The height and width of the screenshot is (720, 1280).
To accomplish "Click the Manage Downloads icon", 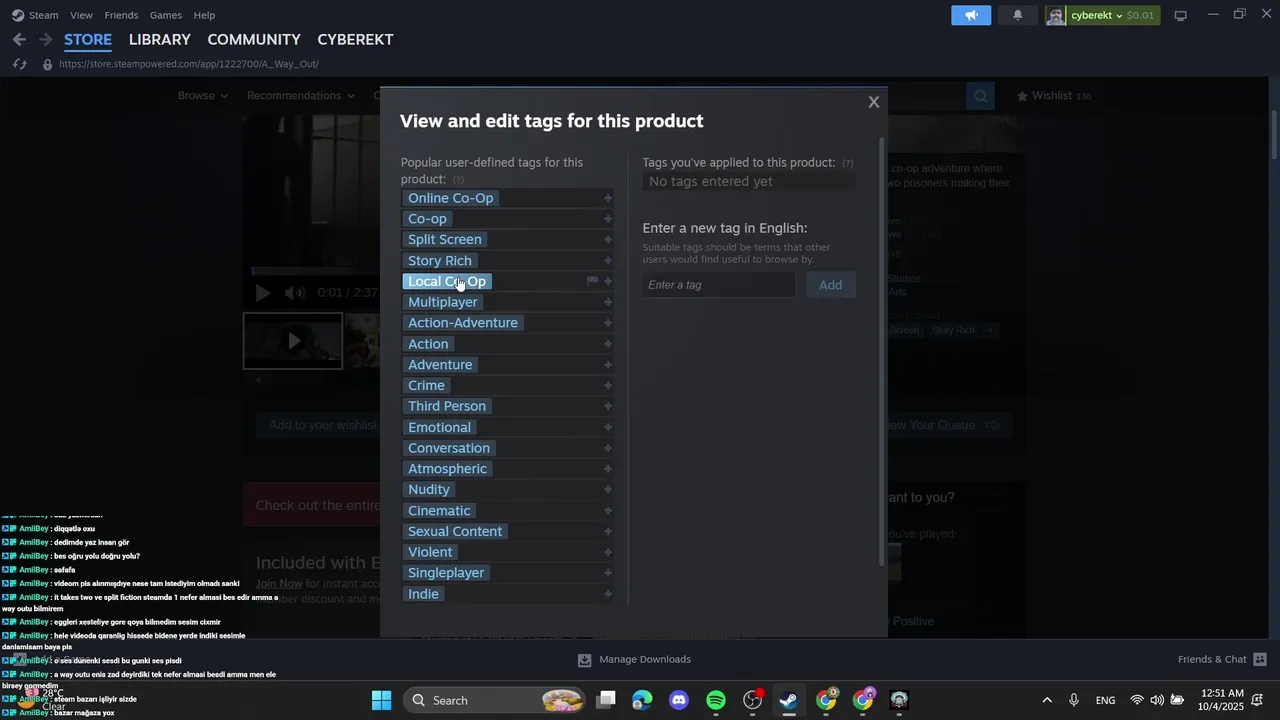I will 585,660.
